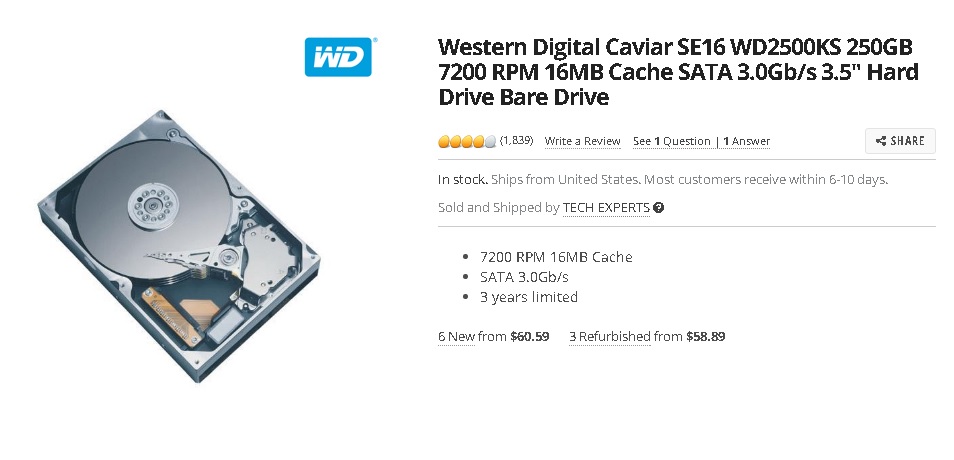
Task: Click the $58.89 refurbished price
Action: pos(706,336)
